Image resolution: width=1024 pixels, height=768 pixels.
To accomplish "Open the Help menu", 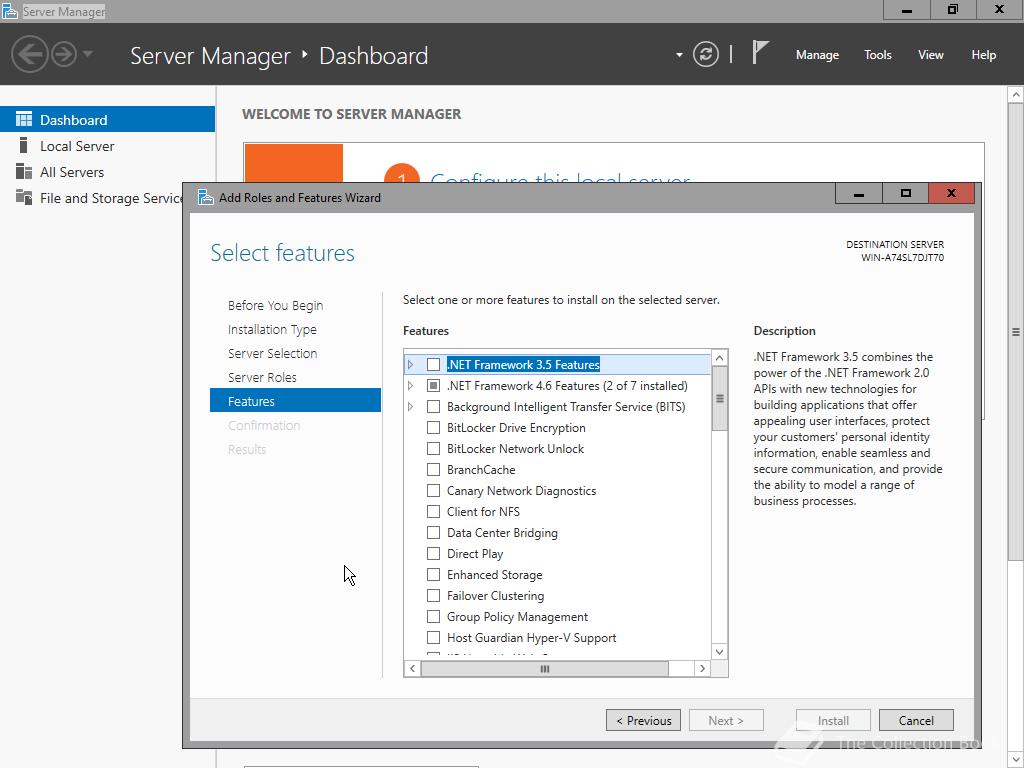I will [x=984, y=55].
